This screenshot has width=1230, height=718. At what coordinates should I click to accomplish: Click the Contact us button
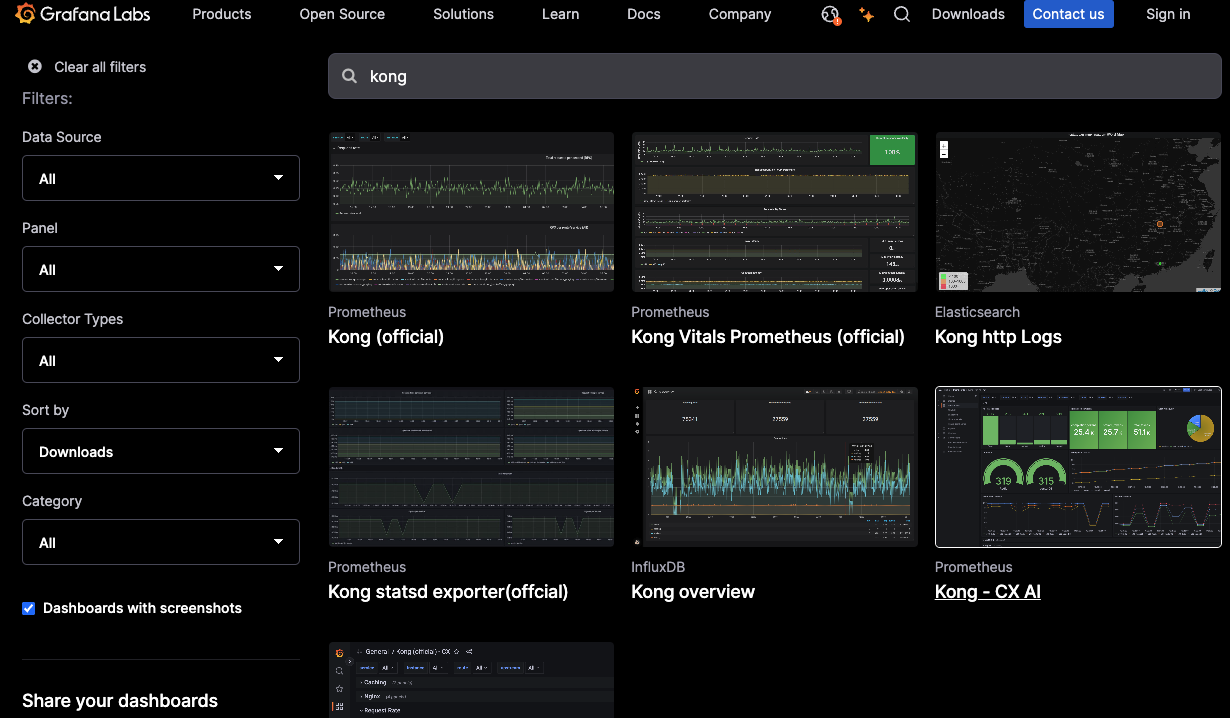click(1068, 14)
